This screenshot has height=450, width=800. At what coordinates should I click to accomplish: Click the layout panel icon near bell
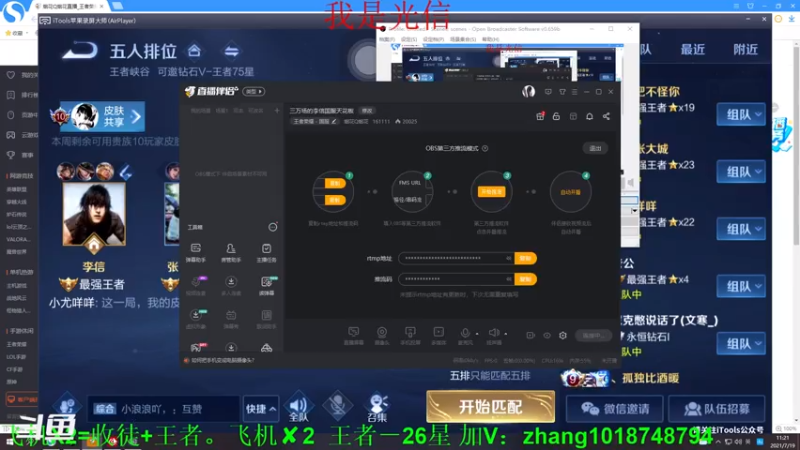coord(573,116)
